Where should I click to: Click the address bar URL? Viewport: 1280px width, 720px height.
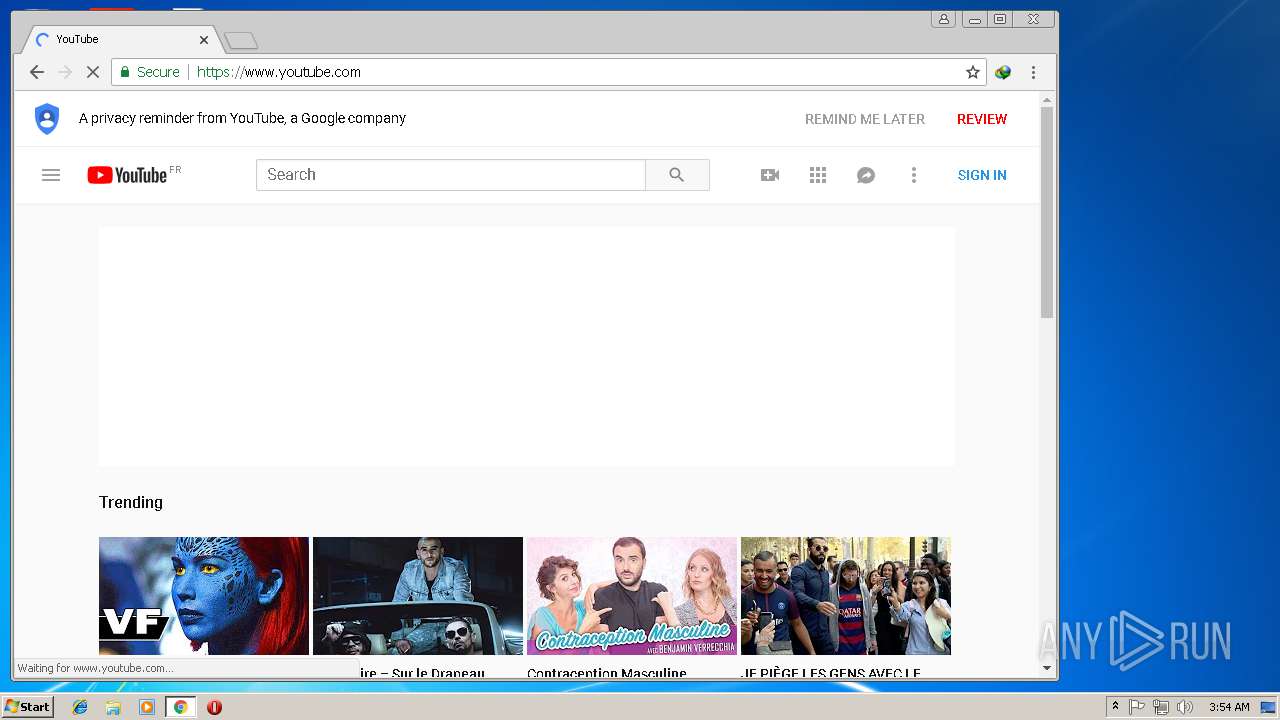tap(279, 72)
